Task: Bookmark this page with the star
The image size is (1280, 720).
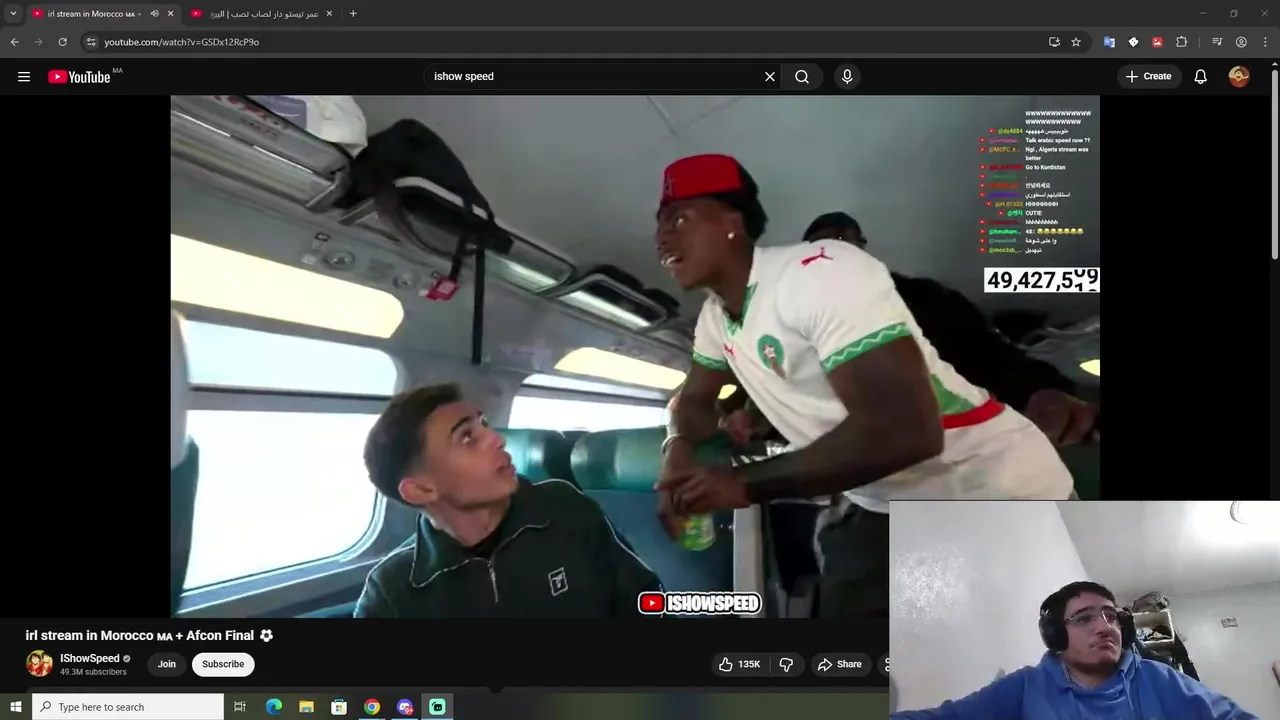Action: [1076, 42]
